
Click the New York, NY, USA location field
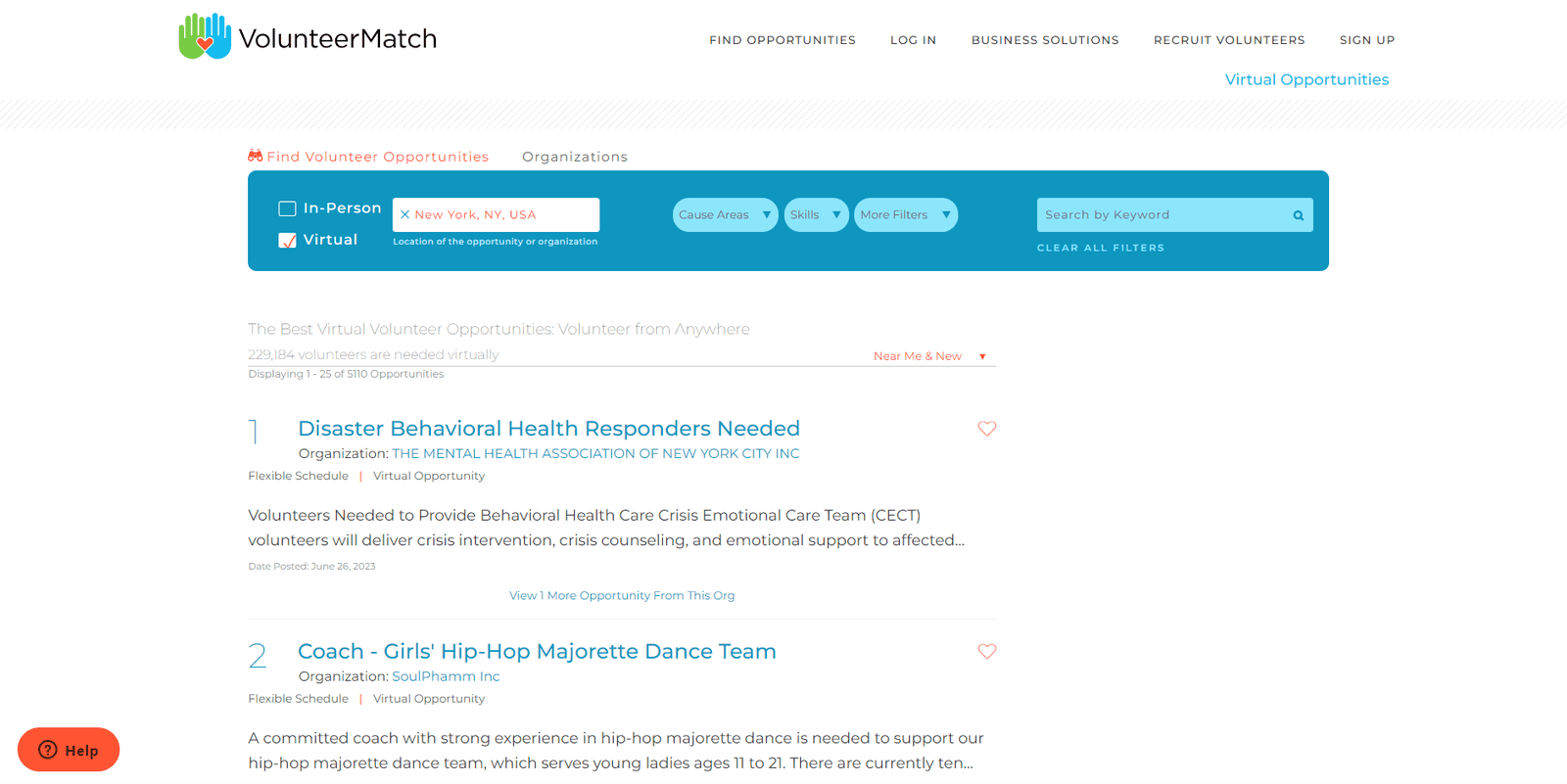coord(496,215)
